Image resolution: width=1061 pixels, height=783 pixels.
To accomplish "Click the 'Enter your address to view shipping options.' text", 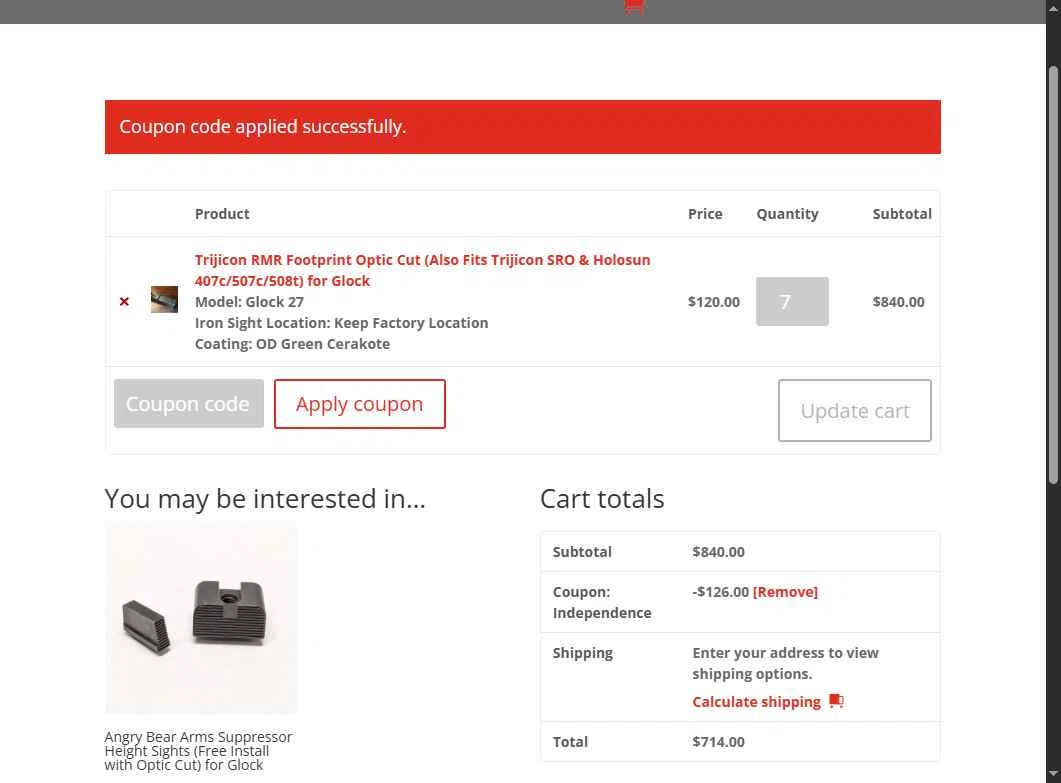I will [785, 663].
